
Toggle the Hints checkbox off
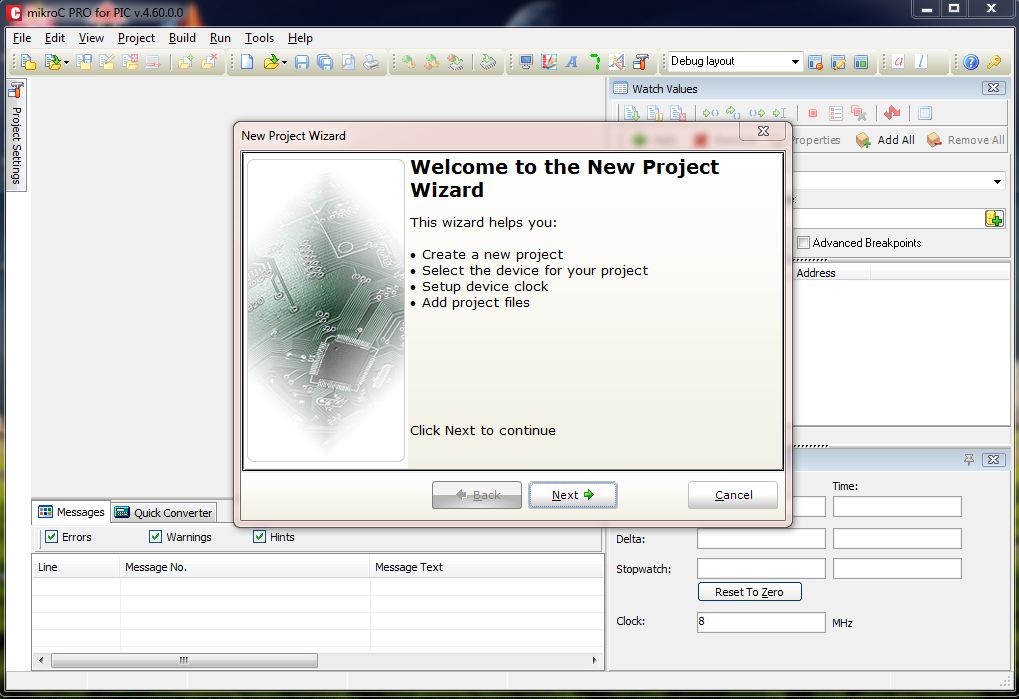coord(259,537)
